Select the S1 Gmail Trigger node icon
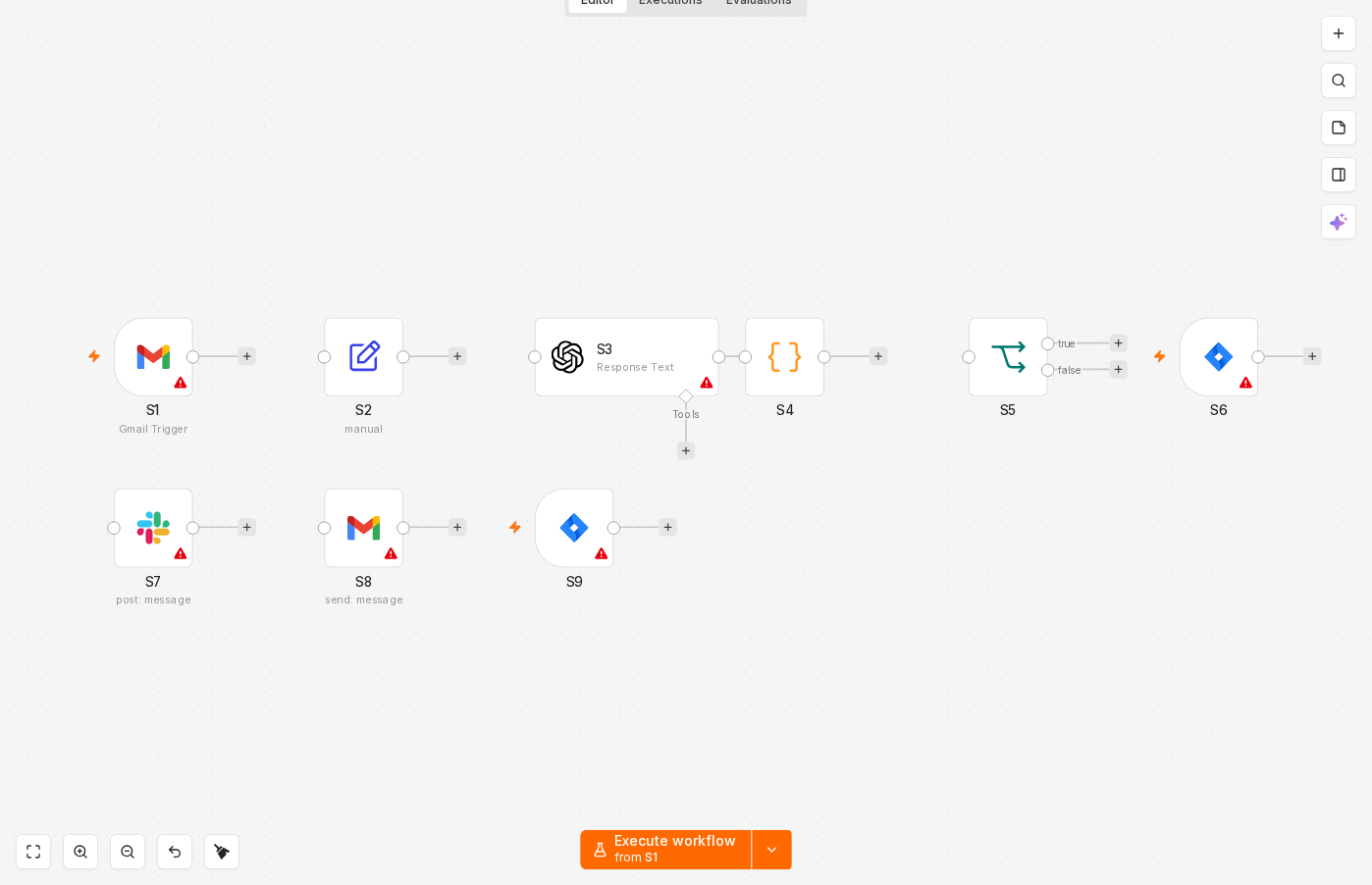1372x885 pixels. click(x=153, y=356)
